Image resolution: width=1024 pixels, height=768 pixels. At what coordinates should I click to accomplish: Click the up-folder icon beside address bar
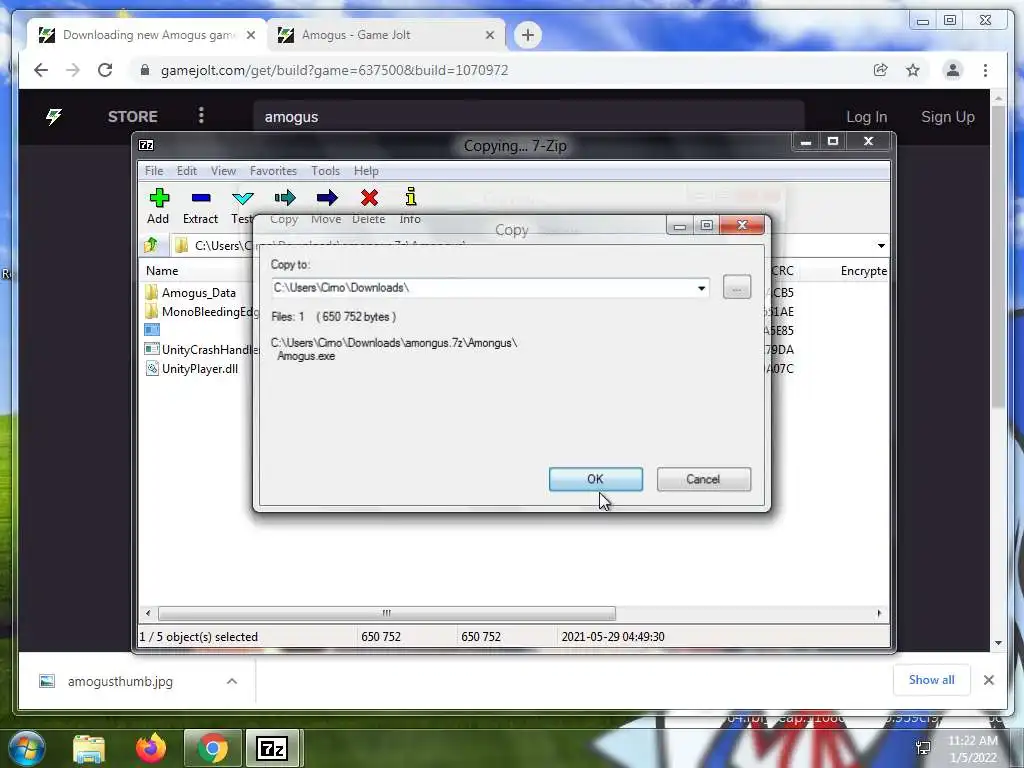[152, 245]
